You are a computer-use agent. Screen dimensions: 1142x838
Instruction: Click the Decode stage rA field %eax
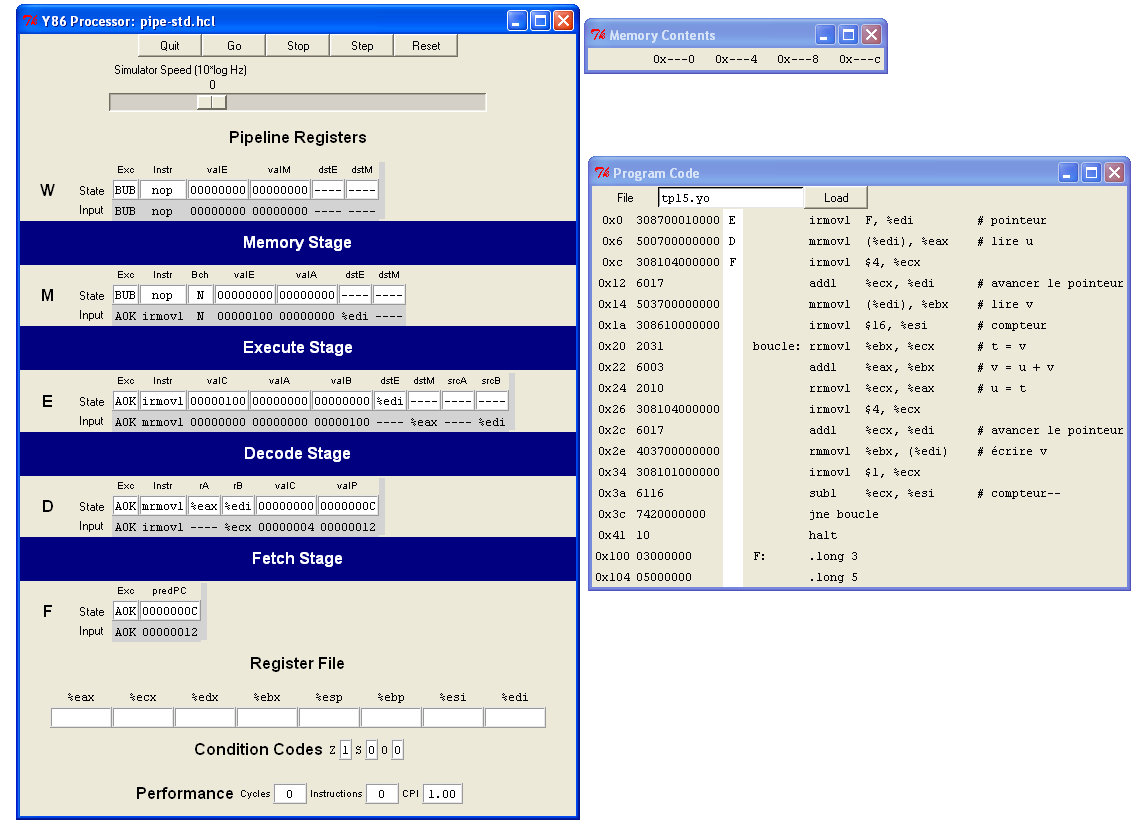click(x=204, y=506)
